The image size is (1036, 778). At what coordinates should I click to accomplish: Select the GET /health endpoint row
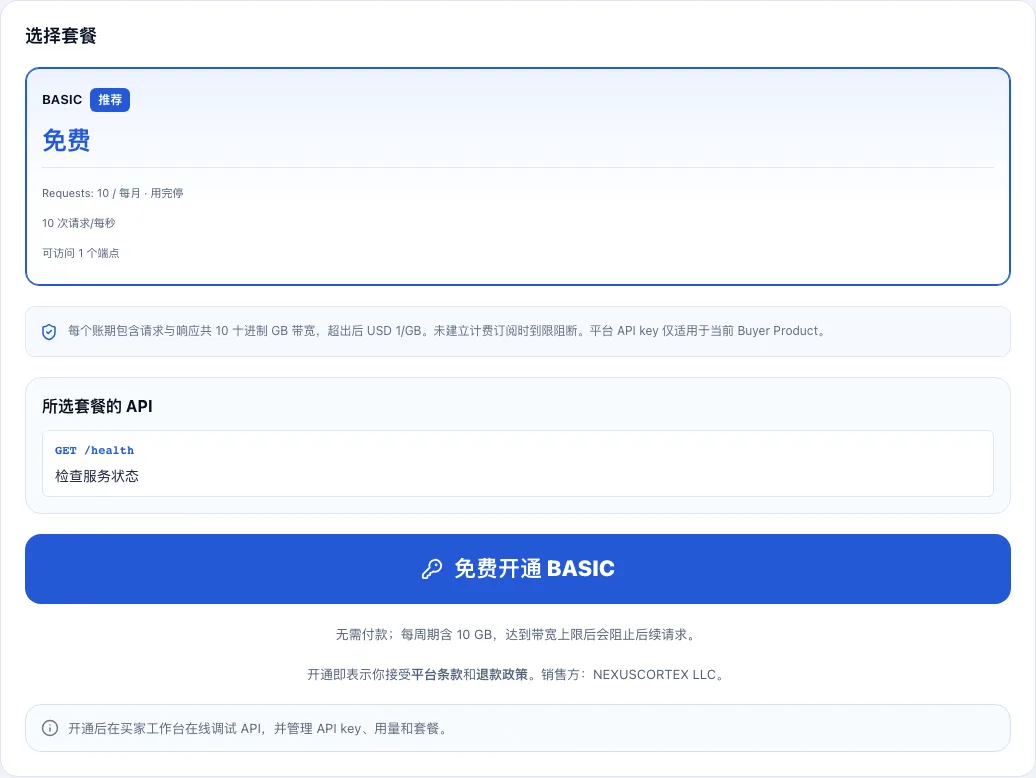coord(518,463)
